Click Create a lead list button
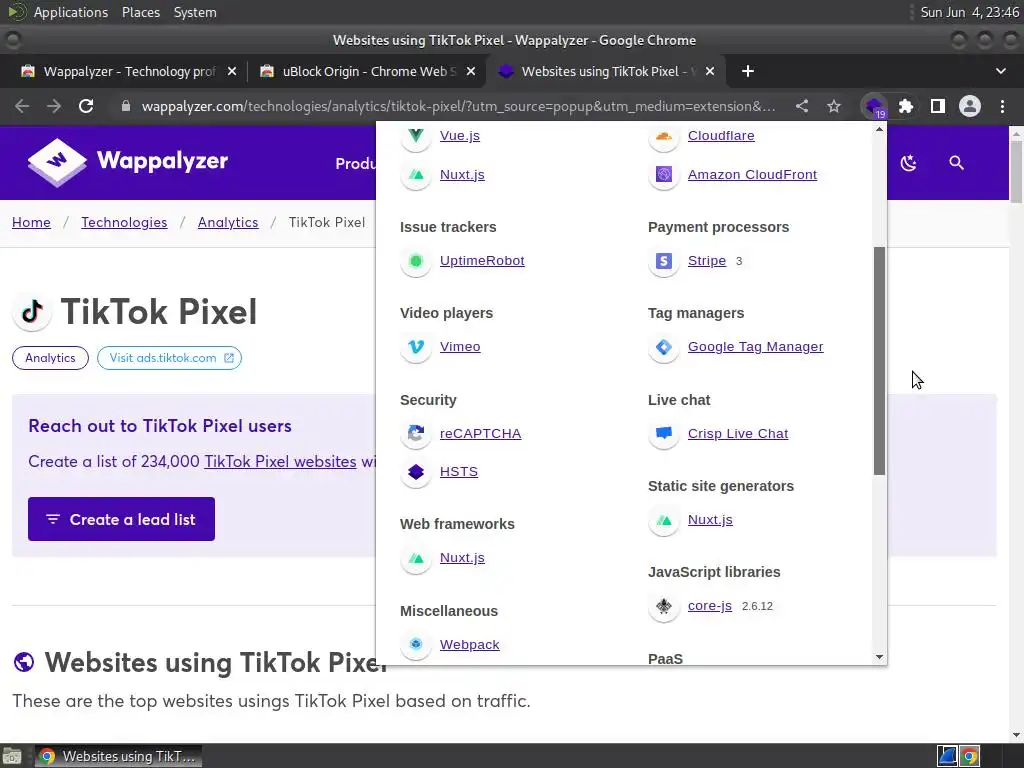The image size is (1024, 768). pos(121,519)
